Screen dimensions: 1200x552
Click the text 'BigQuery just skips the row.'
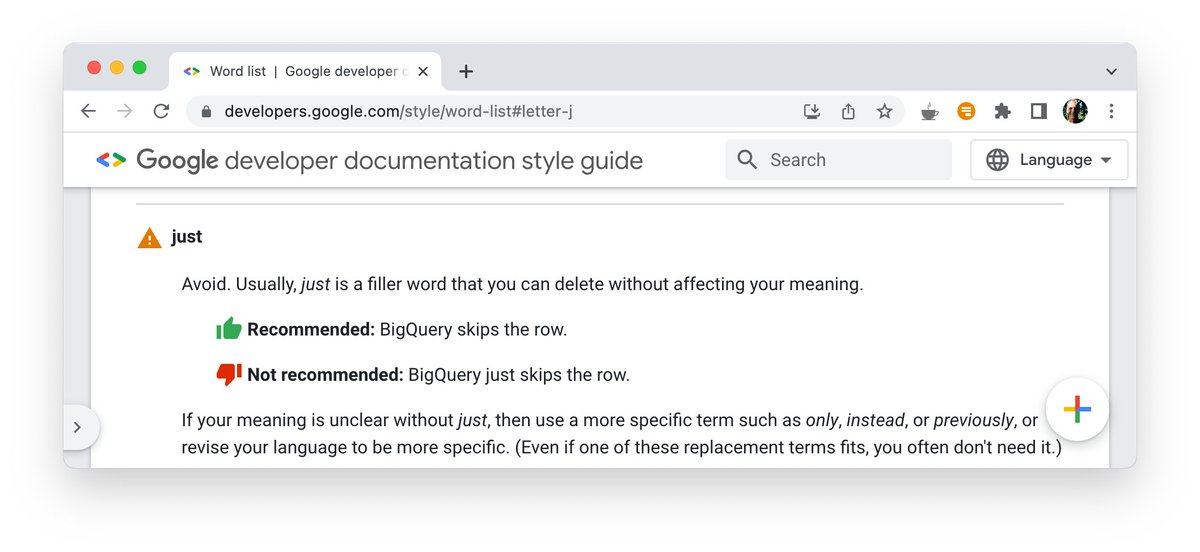click(x=519, y=376)
